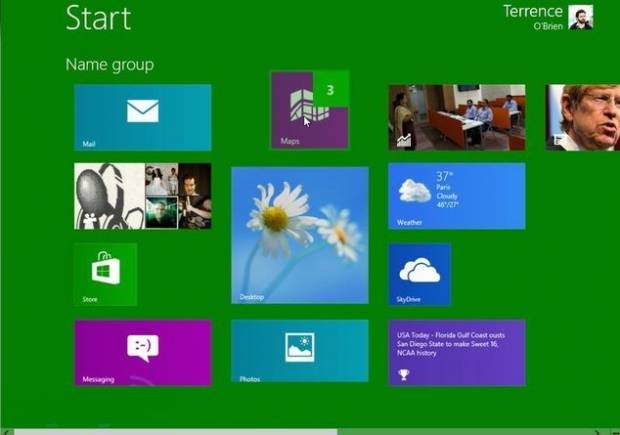Image resolution: width=620 pixels, height=435 pixels.
Task: Open the Finance tile with meeting photo
Action: point(457,117)
